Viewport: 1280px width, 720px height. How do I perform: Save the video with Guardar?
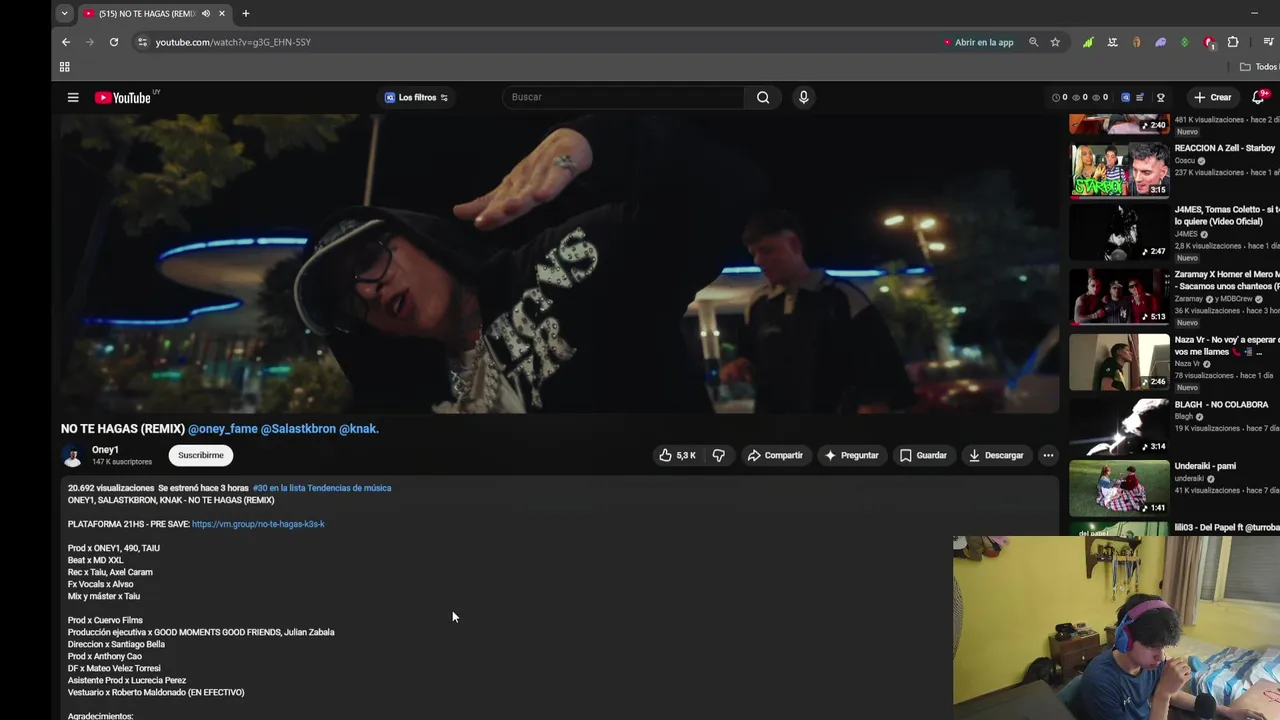coord(922,455)
